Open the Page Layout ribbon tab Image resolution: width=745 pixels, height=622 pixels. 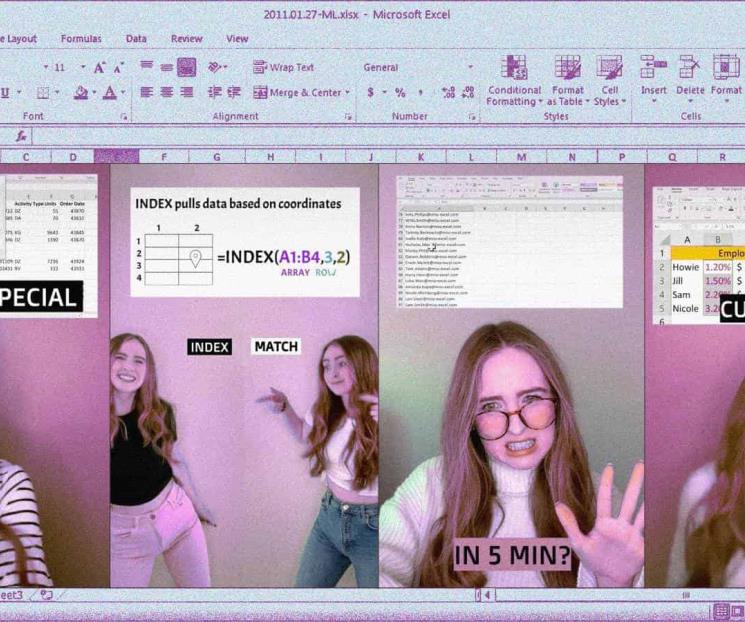[18, 39]
